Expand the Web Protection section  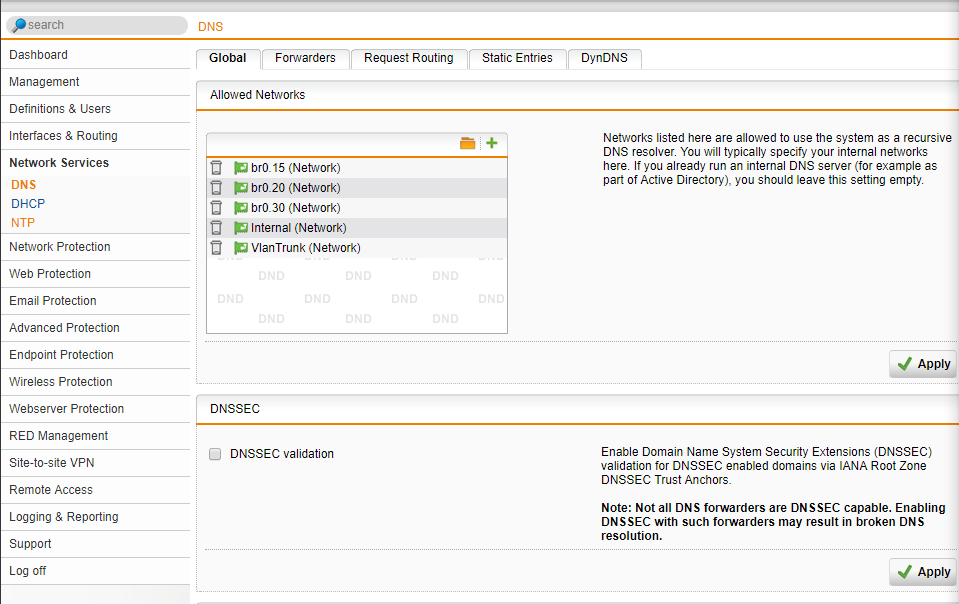click(49, 273)
